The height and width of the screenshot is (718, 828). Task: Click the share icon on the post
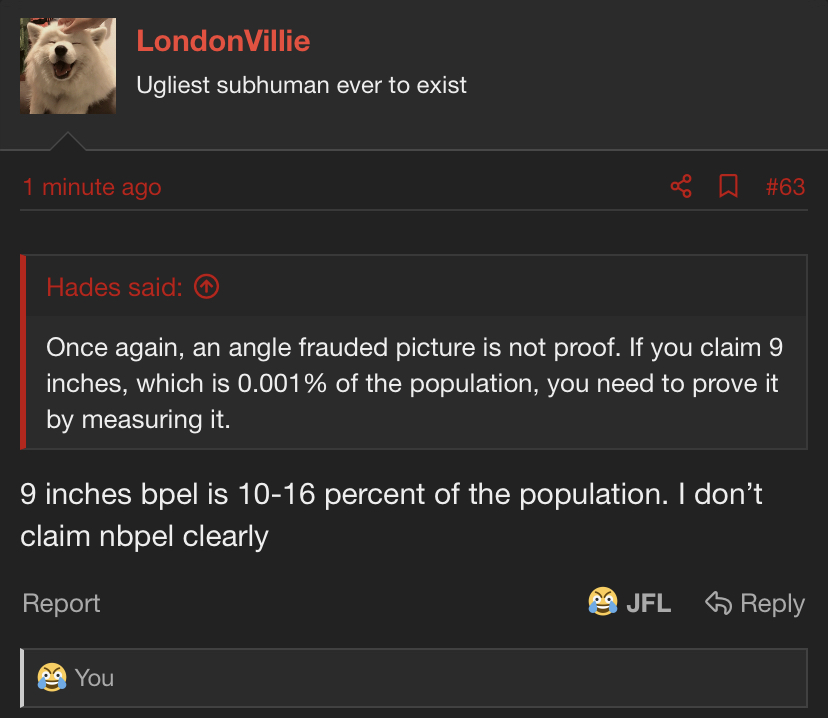(681, 186)
